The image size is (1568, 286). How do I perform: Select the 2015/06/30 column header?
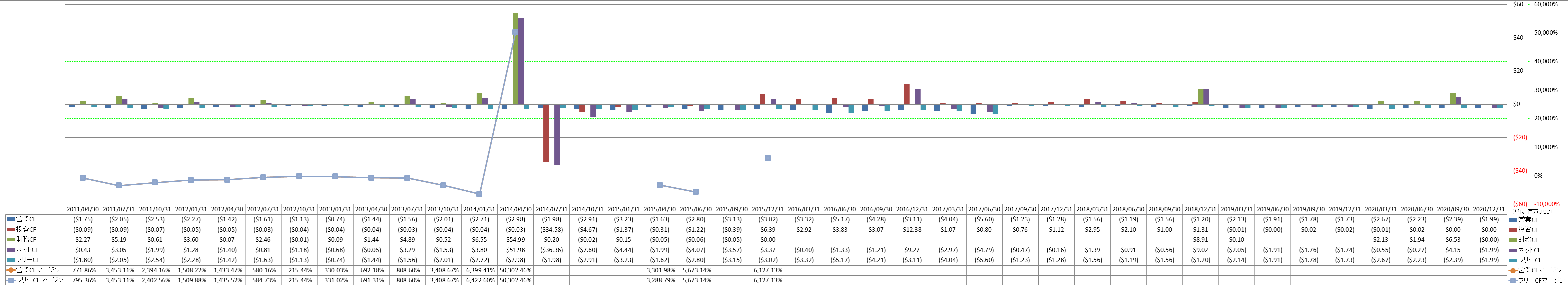(x=696, y=209)
